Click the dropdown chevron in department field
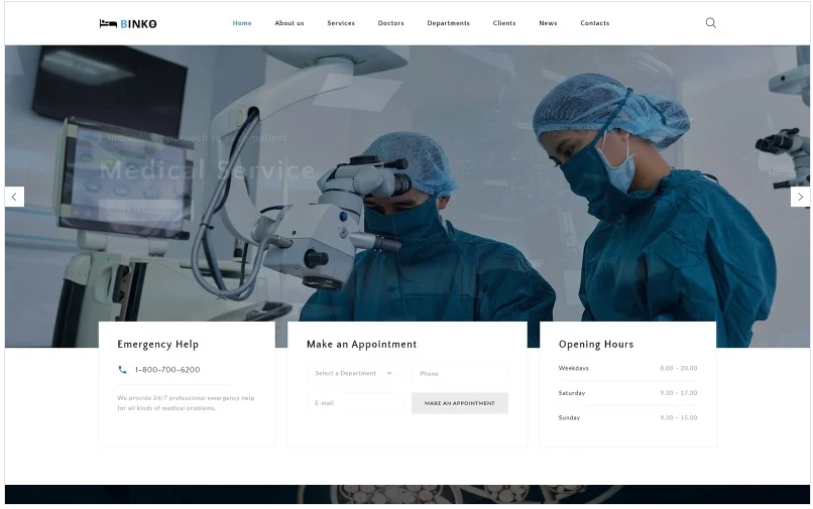This screenshot has width=813, height=509. (389, 373)
